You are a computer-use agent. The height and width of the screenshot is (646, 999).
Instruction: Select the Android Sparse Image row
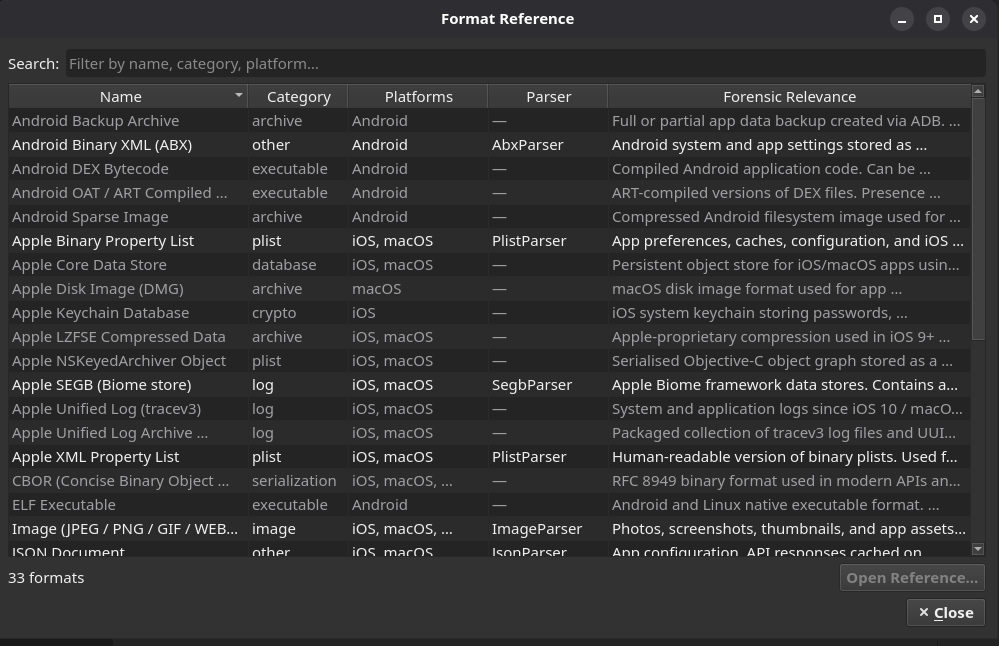(489, 217)
